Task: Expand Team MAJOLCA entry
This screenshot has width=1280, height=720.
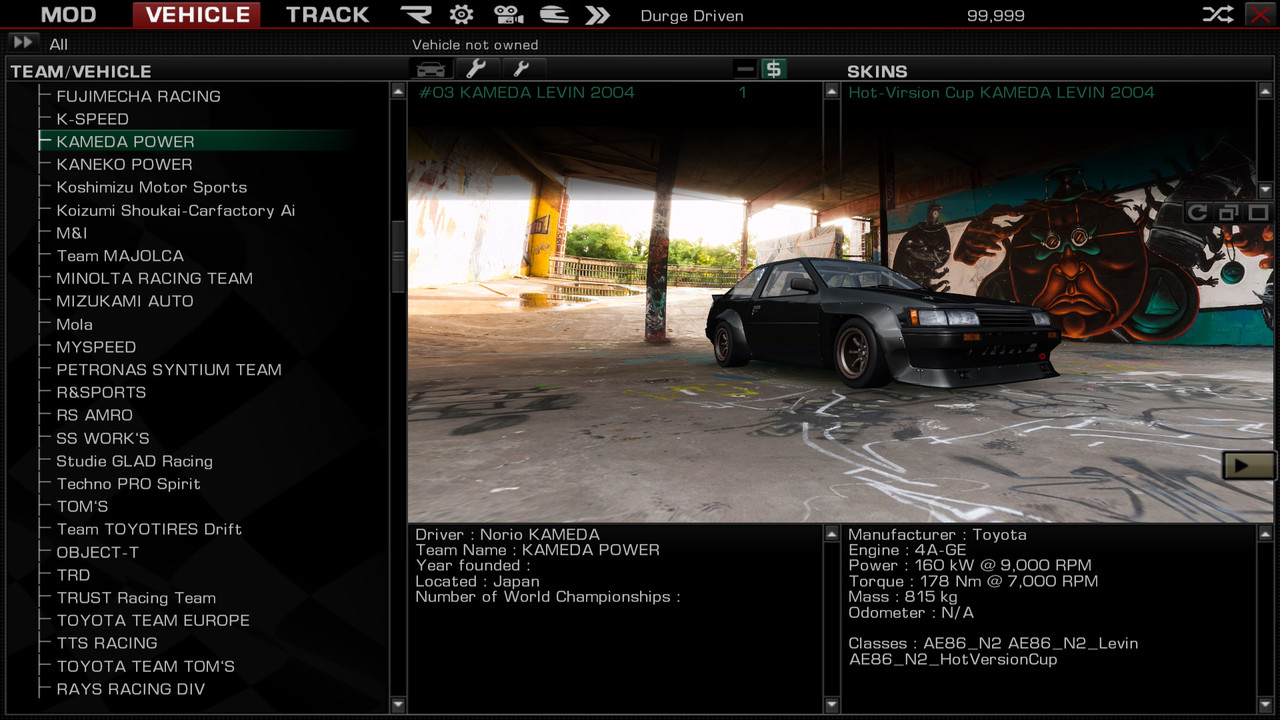Action: (120, 256)
